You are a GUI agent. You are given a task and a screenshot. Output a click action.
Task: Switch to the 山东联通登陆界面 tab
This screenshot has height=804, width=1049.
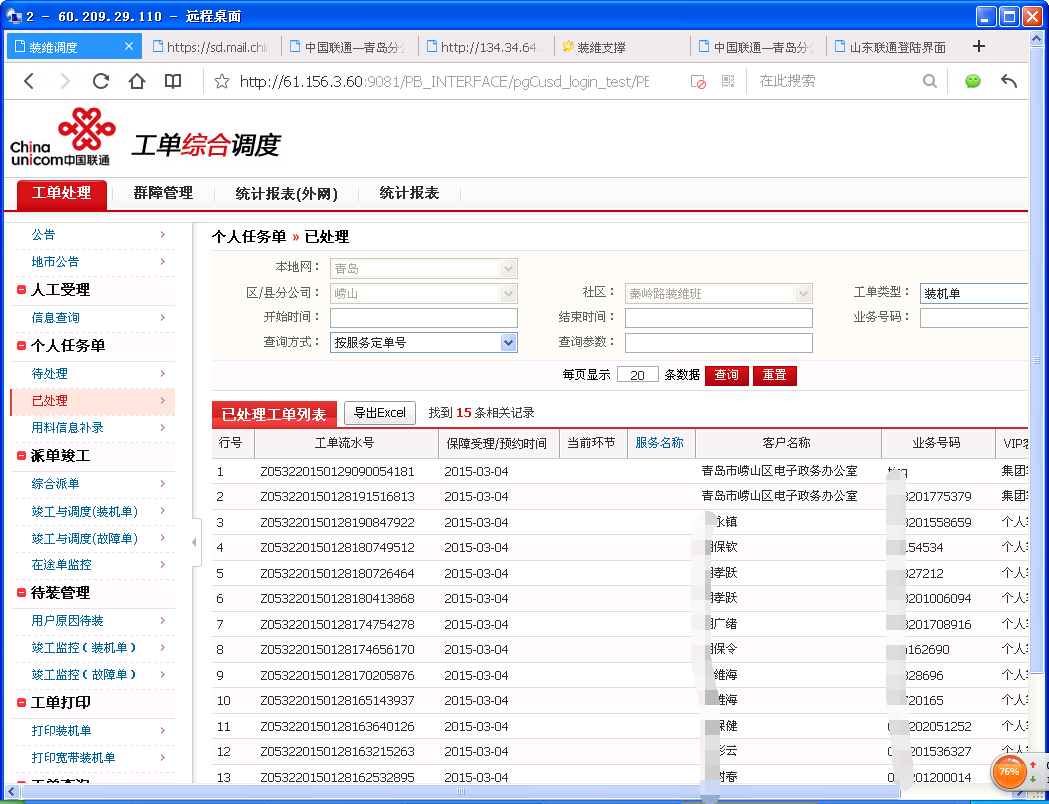[x=891, y=47]
